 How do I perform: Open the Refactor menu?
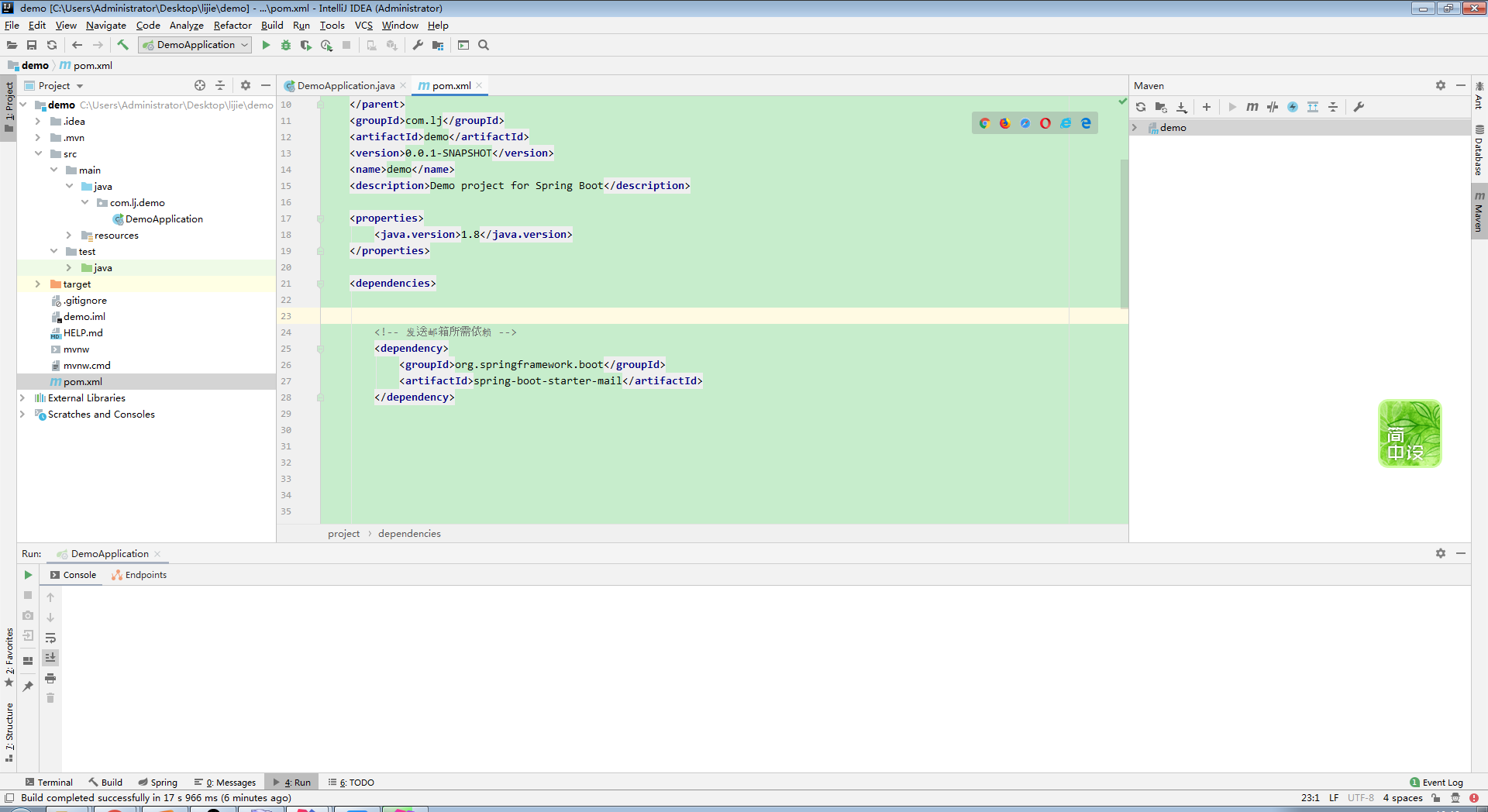pyautogui.click(x=232, y=25)
